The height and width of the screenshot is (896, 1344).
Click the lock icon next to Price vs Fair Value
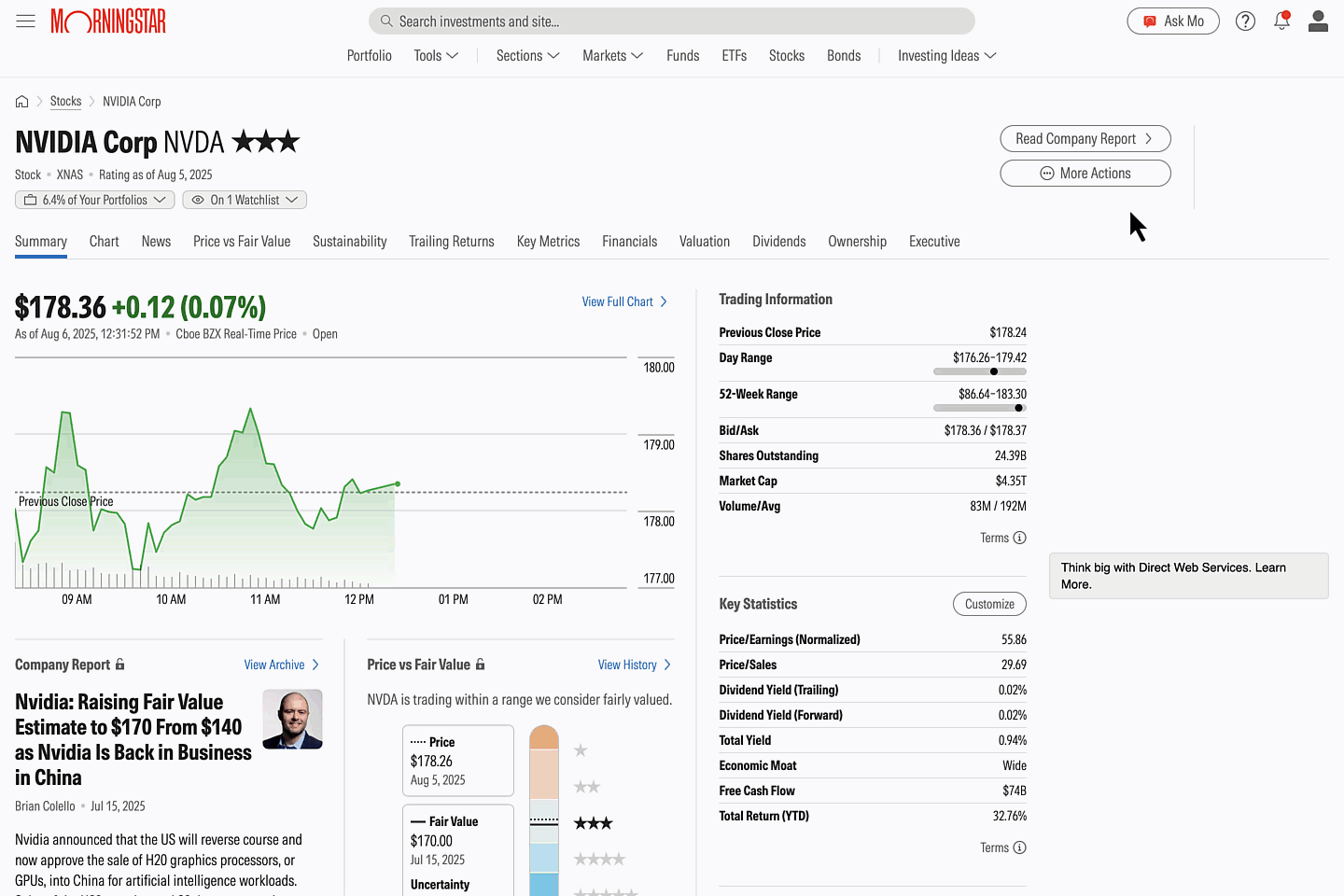click(480, 665)
